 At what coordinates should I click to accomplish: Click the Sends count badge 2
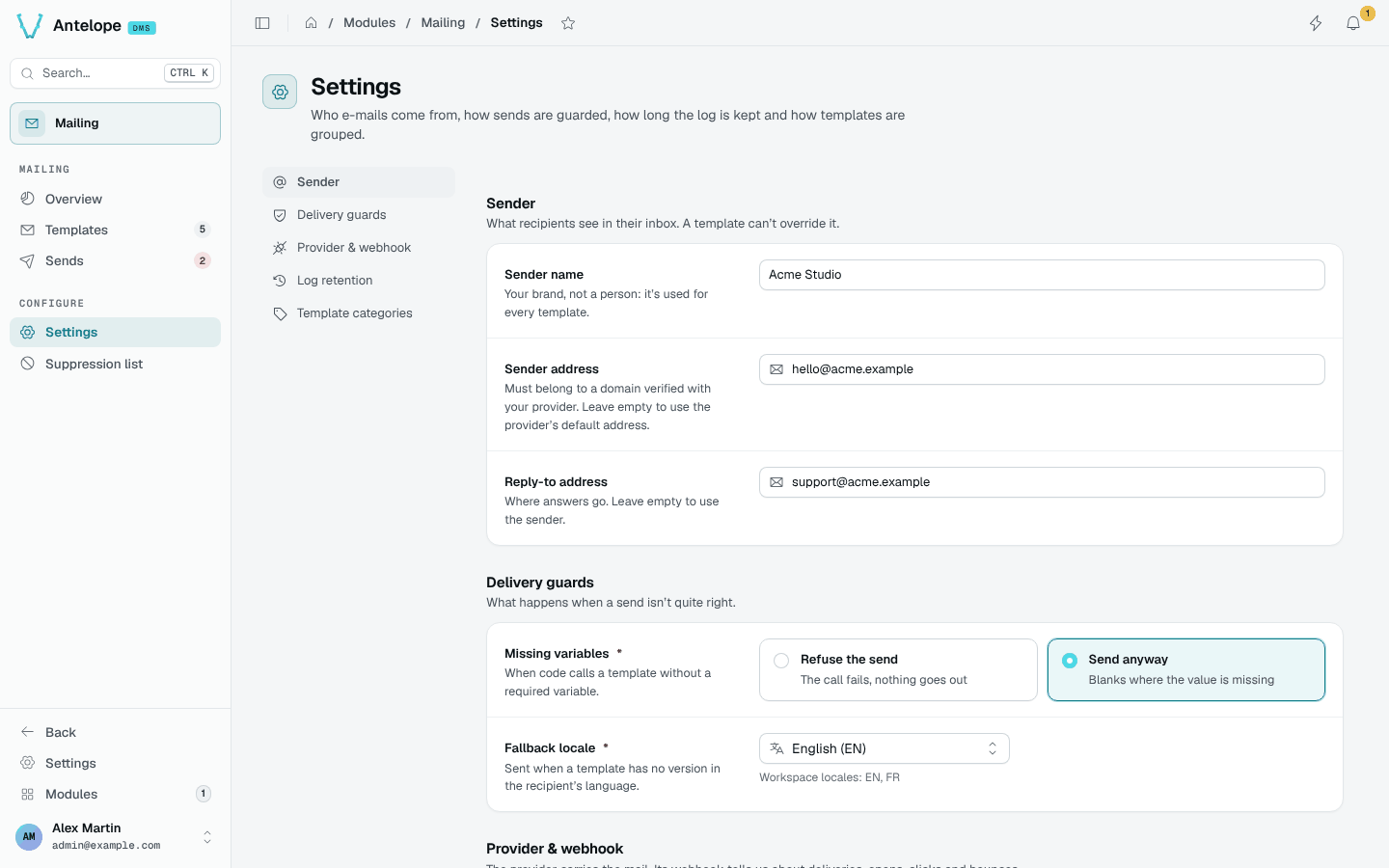point(203,260)
